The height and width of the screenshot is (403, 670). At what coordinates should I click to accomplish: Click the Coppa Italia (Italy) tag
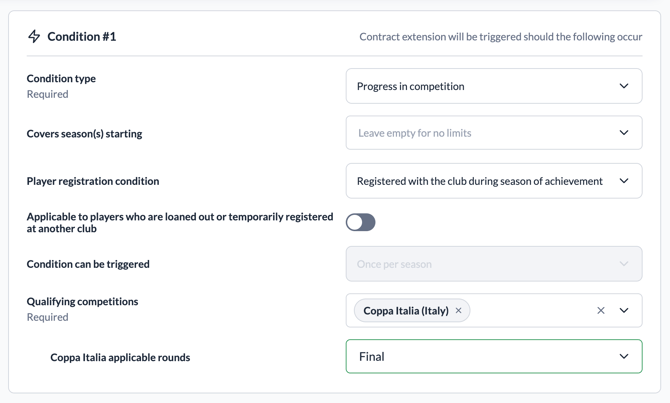[405, 311]
